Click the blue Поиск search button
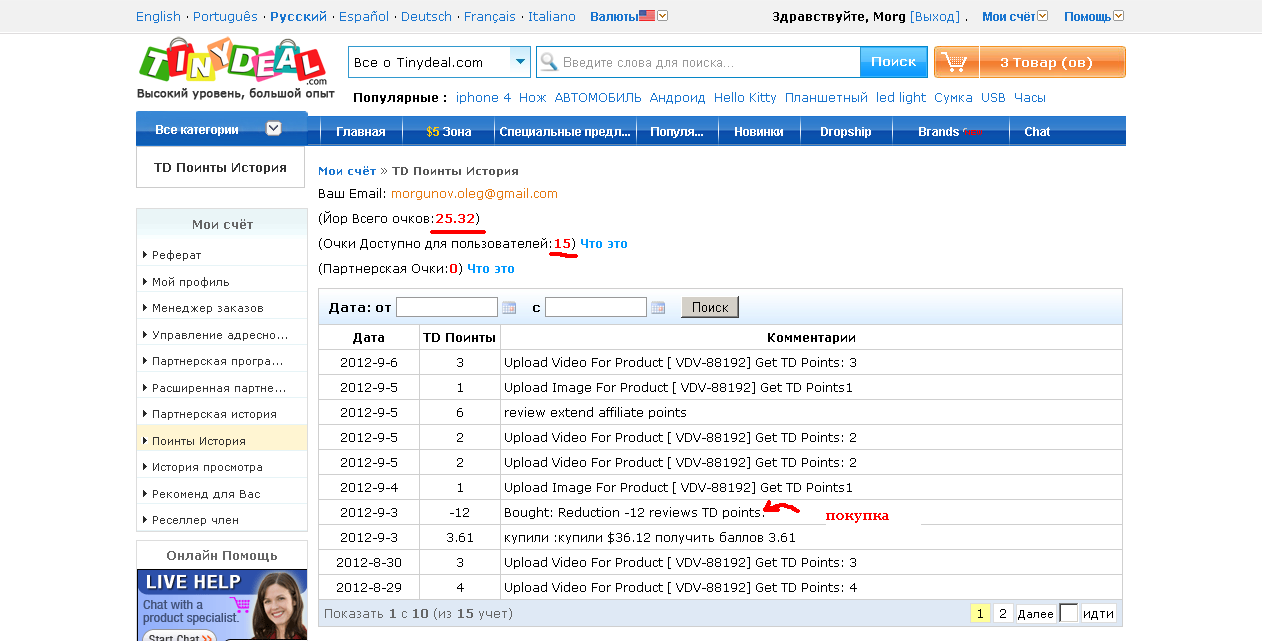Image resolution: width=1262 pixels, height=641 pixels. 893,62
